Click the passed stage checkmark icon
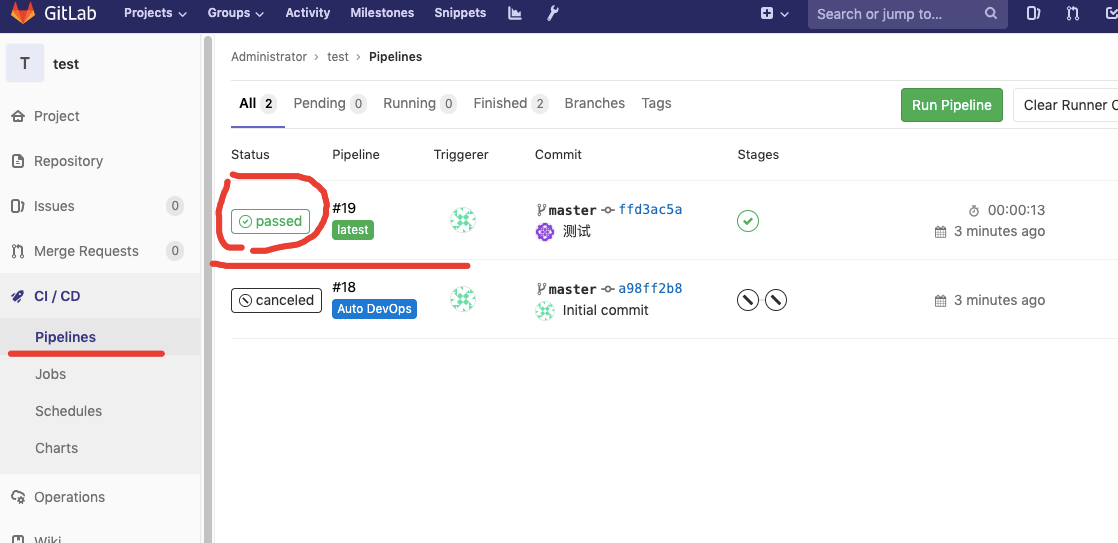 click(747, 221)
